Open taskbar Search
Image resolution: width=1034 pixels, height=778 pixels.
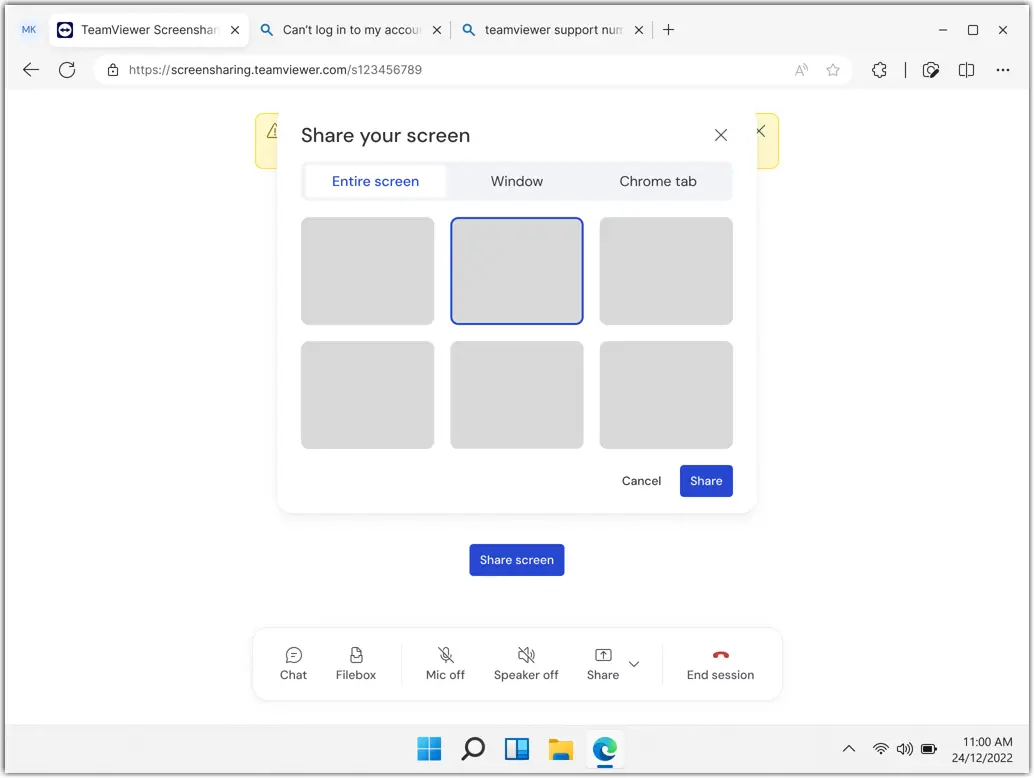click(473, 749)
